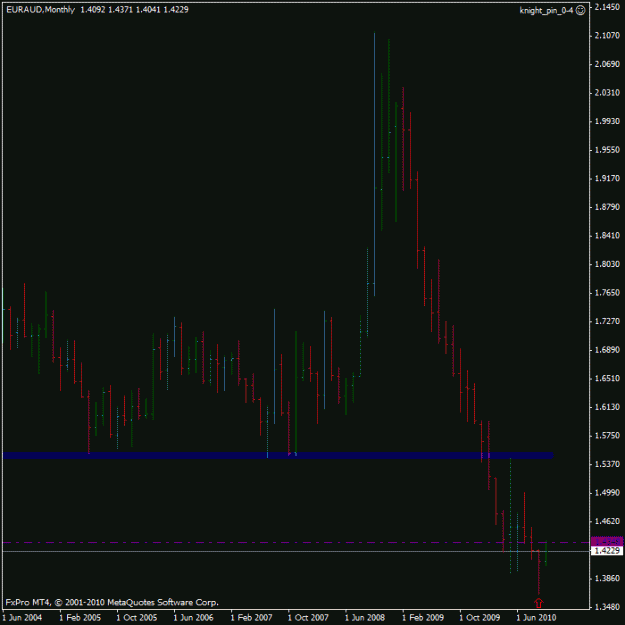Click the 1.3860 price axis label
Viewport: 625px width, 625px height.
pyautogui.click(x=607, y=578)
